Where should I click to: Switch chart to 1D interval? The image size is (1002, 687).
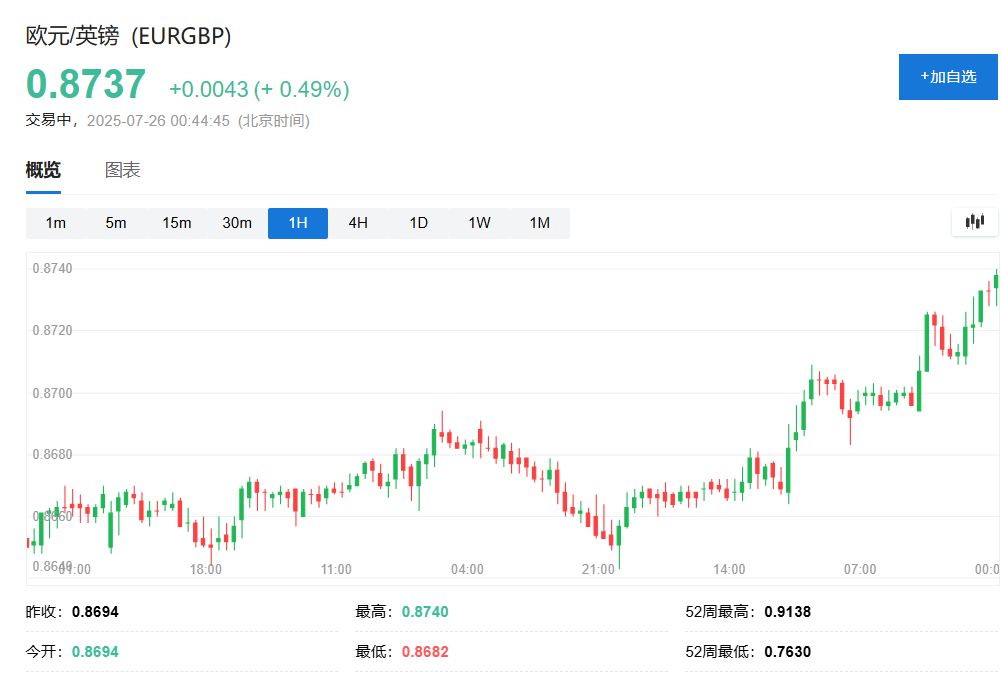tap(419, 223)
